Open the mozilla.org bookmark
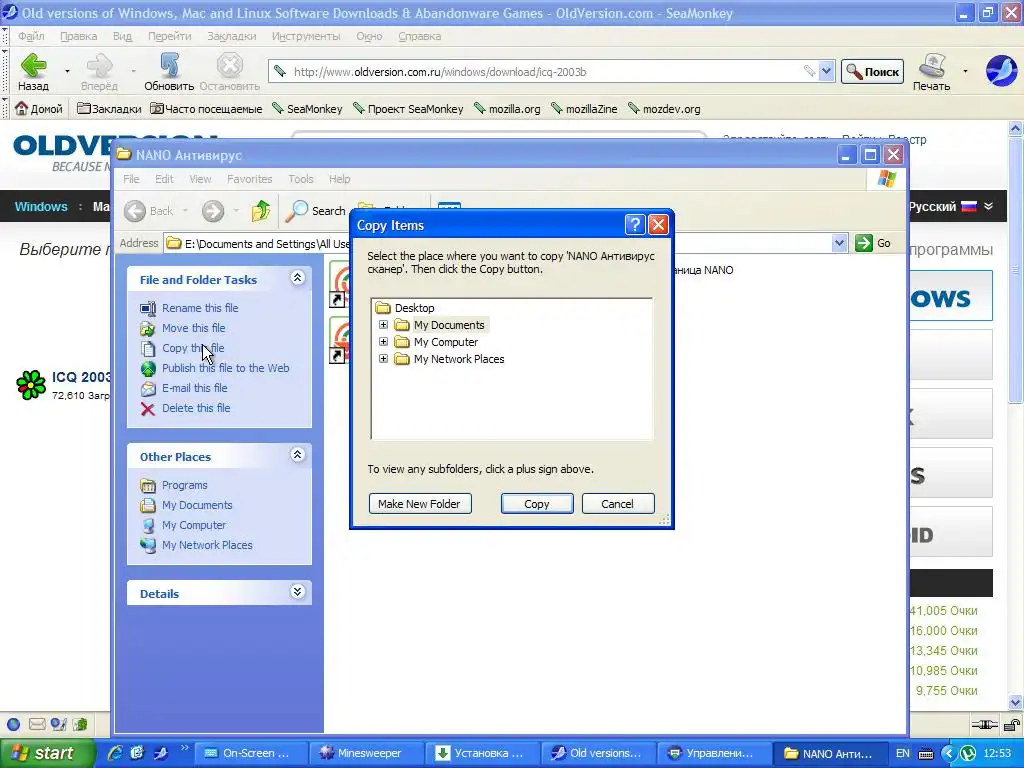This screenshot has height=768, width=1024. tap(507, 108)
